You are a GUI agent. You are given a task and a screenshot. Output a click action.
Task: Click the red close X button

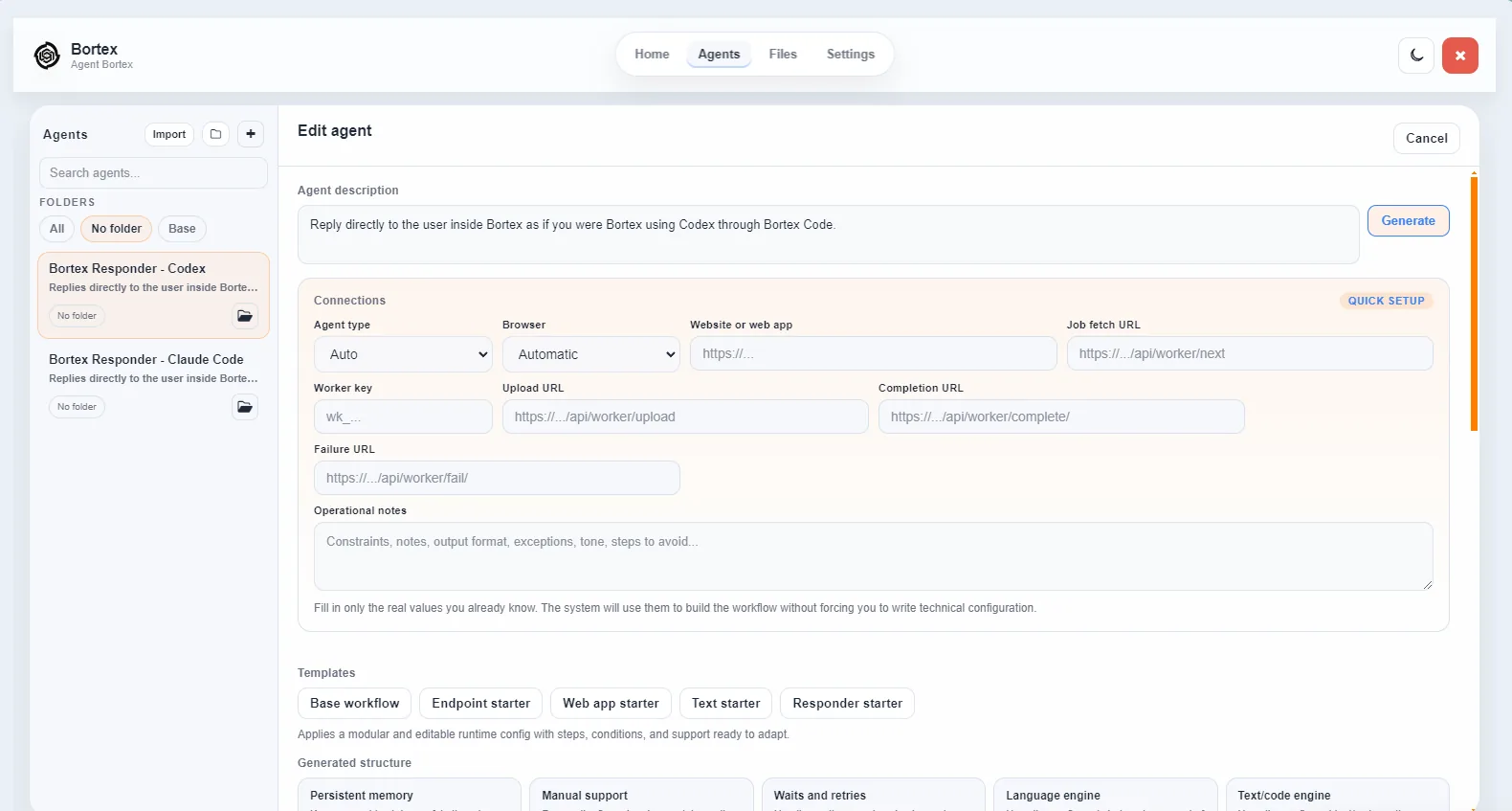click(x=1460, y=56)
